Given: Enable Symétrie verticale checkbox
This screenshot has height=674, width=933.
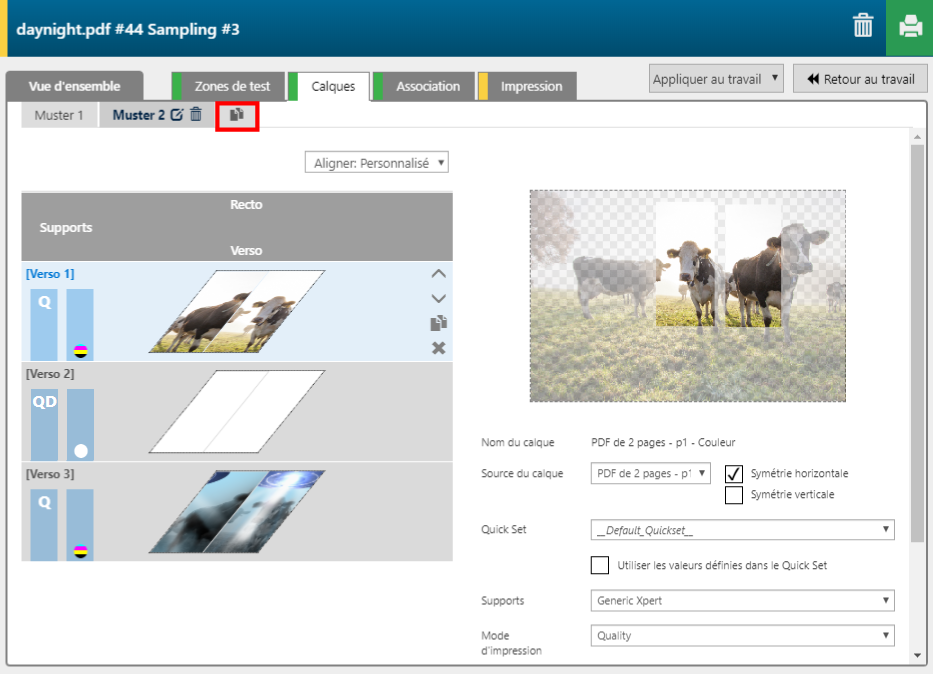Looking at the screenshot, I should (x=734, y=494).
